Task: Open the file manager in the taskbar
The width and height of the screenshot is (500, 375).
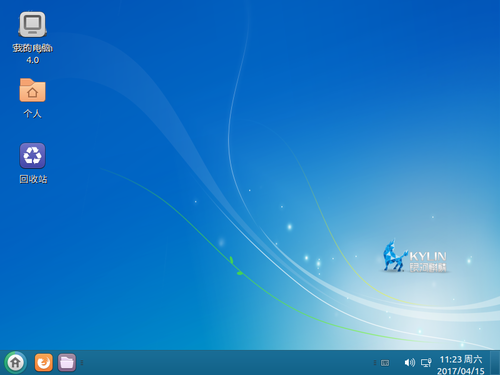Action: pos(67,363)
